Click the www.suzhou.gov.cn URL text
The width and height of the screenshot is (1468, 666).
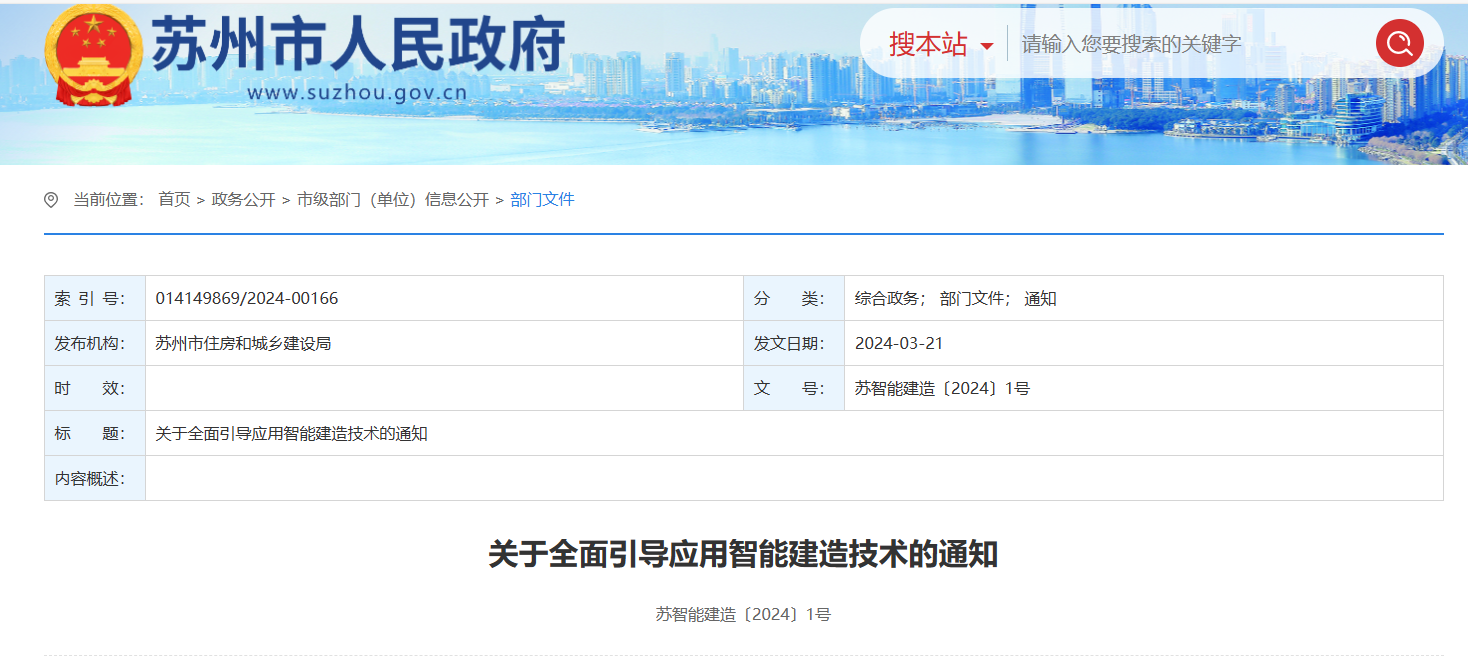(357, 94)
